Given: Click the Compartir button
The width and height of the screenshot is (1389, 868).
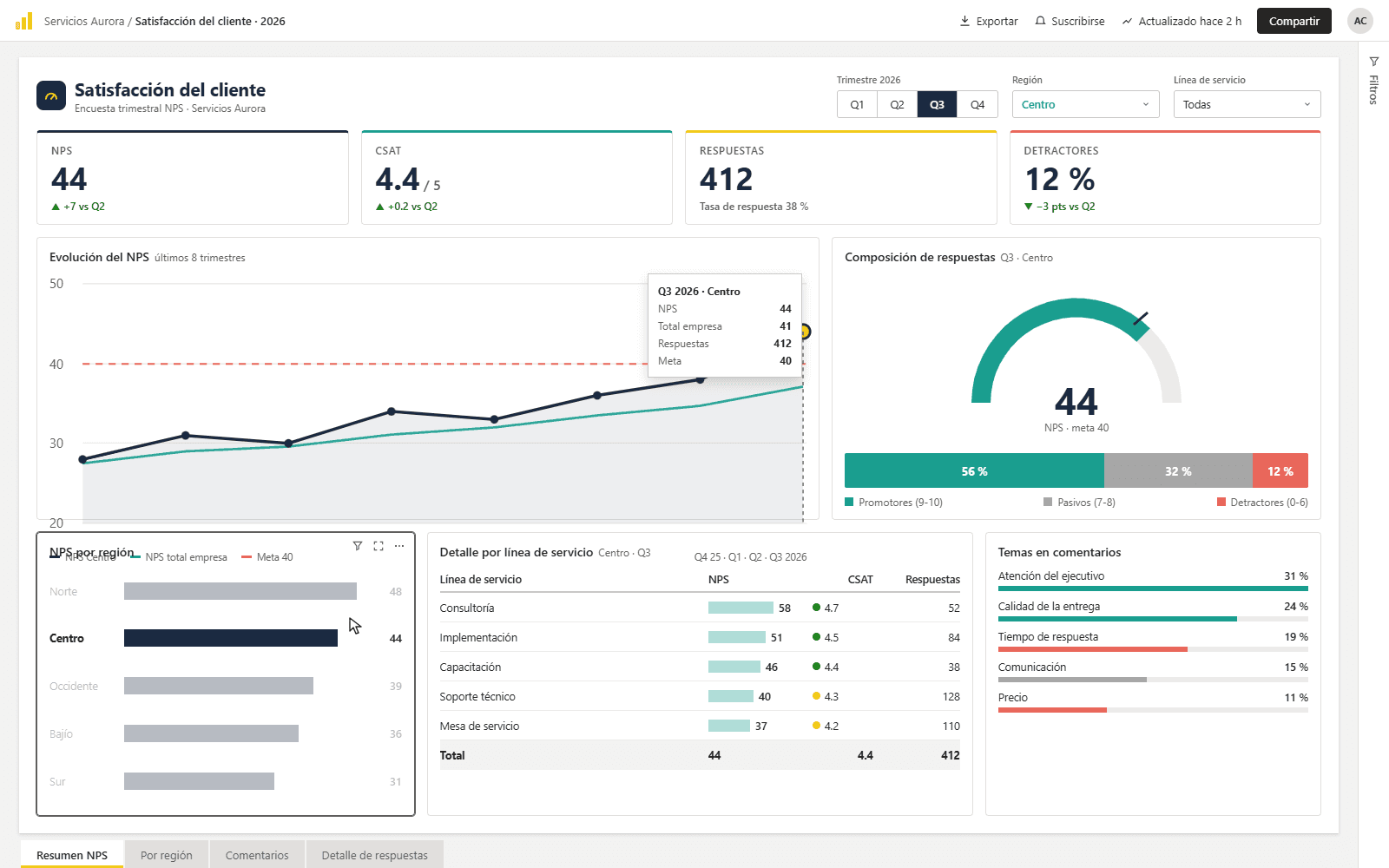Looking at the screenshot, I should click(1294, 21).
